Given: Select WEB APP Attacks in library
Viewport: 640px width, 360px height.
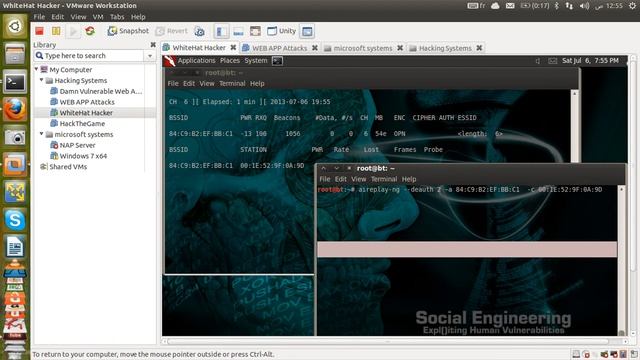Looking at the screenshot, I should [82, 102].
